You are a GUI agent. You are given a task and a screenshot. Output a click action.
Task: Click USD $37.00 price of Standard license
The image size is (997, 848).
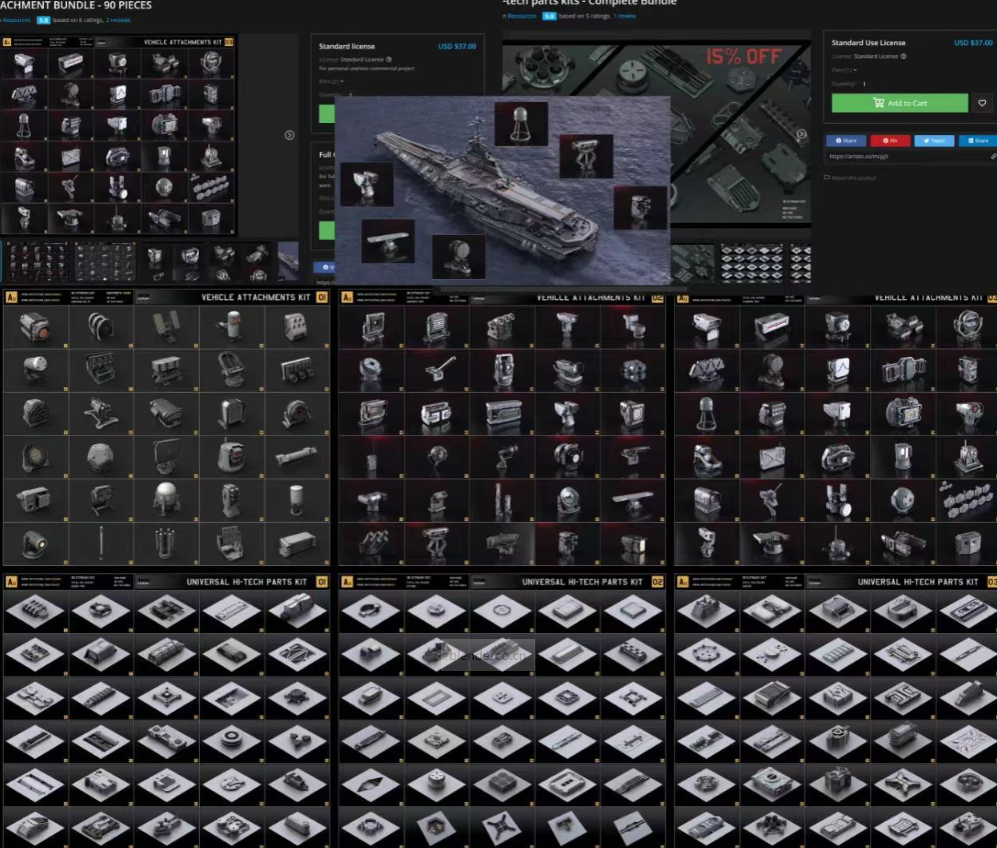coord(457,46)
